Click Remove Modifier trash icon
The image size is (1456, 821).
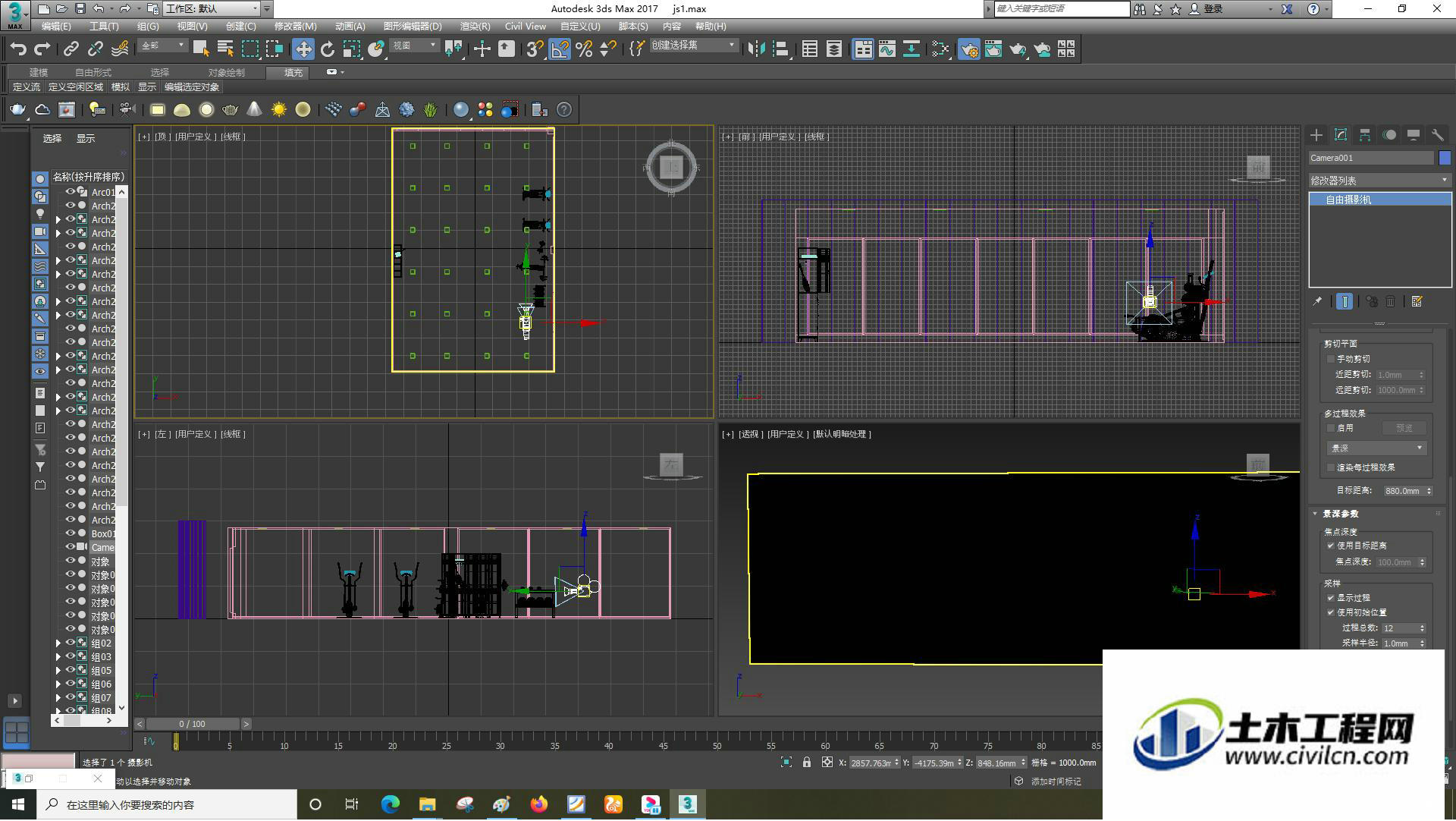[1391, 302]
